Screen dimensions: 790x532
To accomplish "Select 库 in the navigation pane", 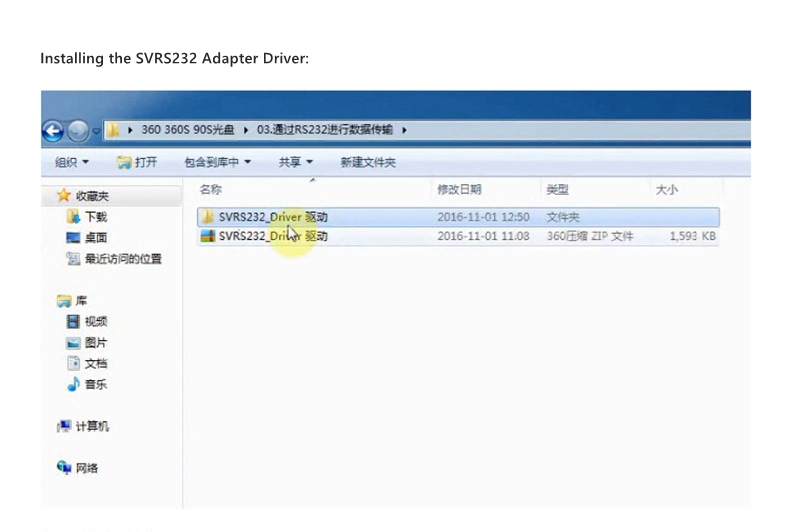I will point(81,301).
